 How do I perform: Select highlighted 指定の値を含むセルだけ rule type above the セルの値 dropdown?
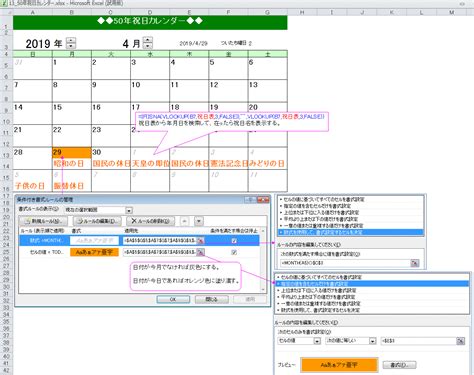372,284
